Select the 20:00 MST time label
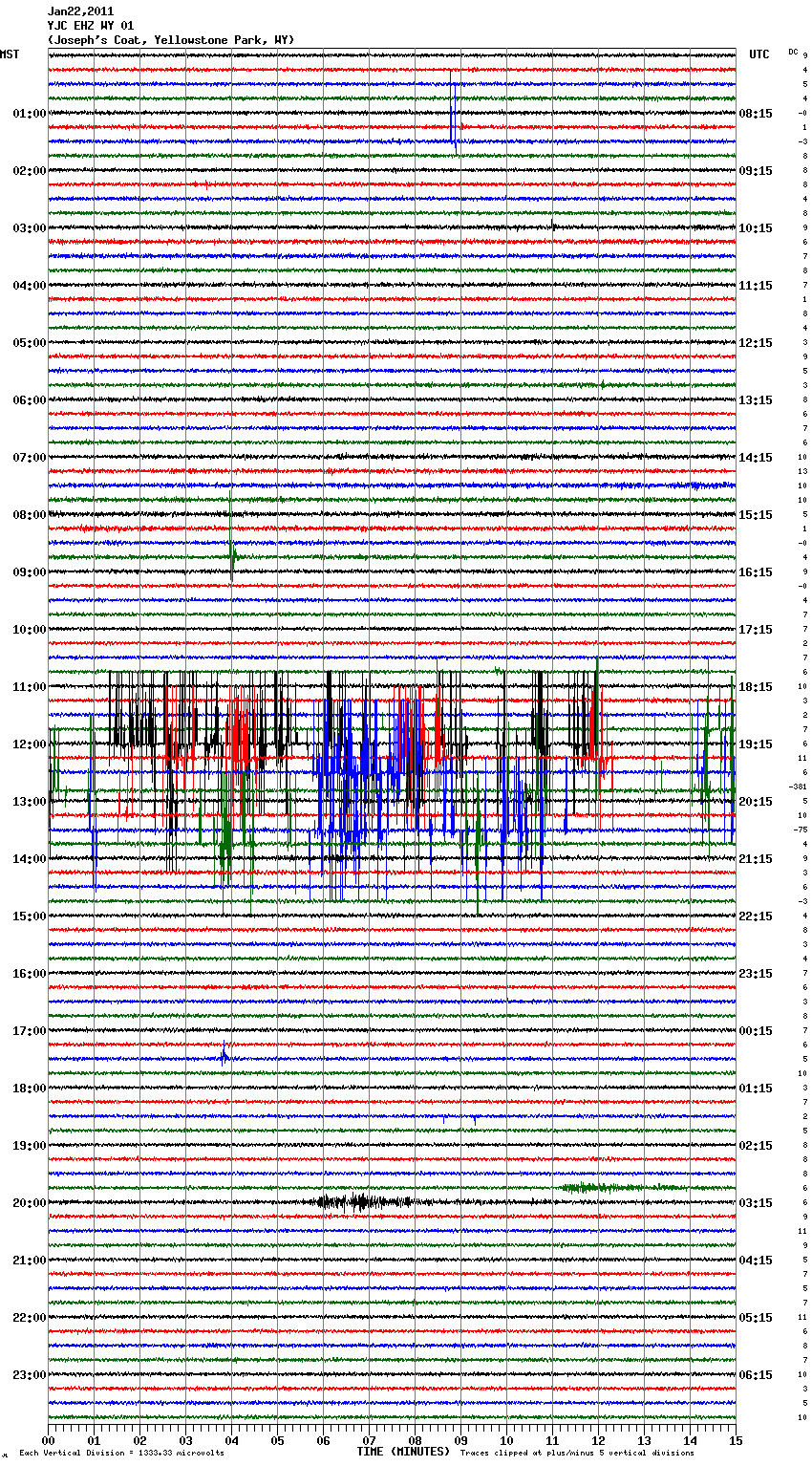 (29, 1203)
